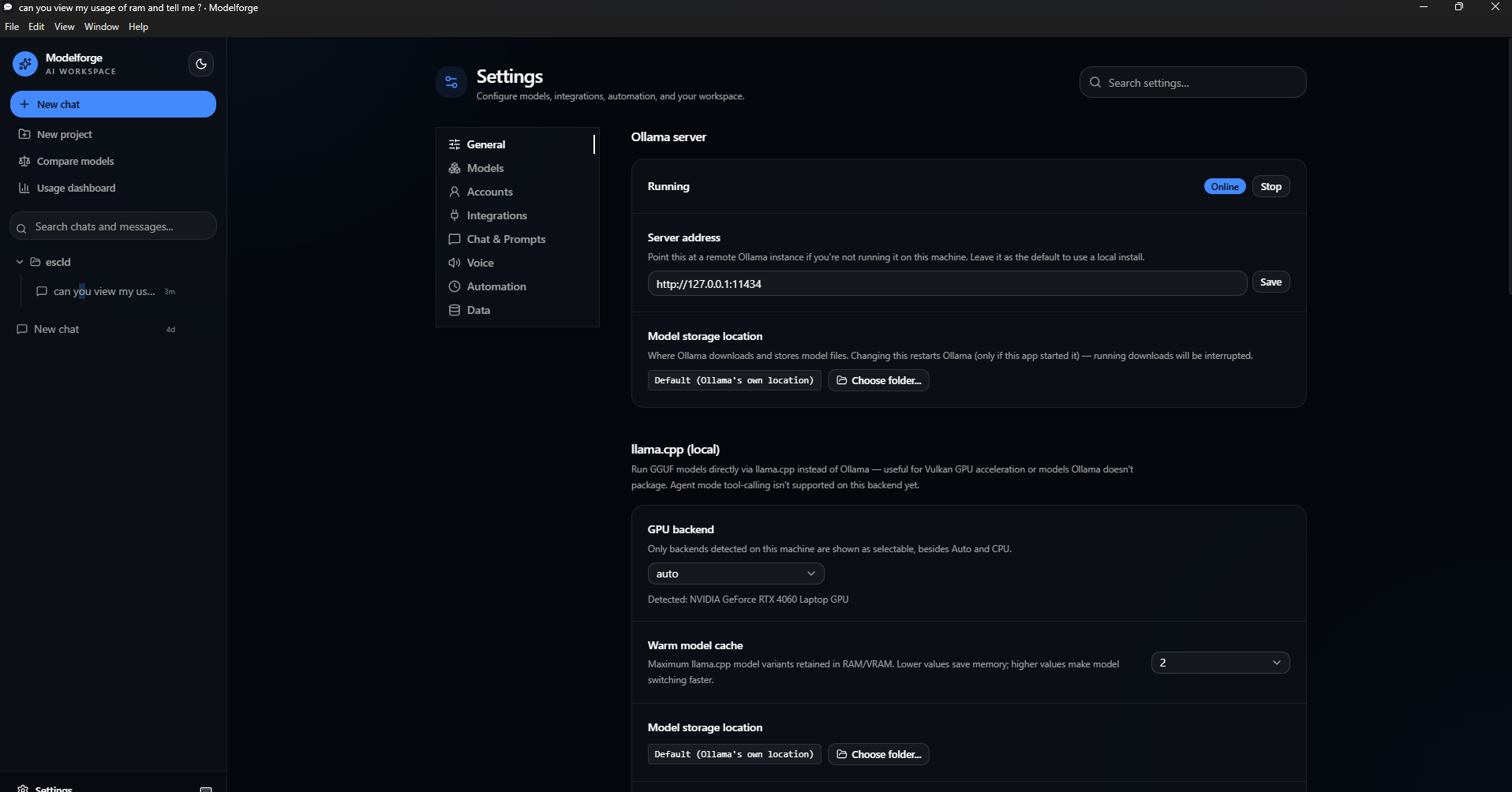Click the Modelforge logo icon in sidebar
Image resolution: width=1512 pixels, height=792 pixels.
[25, 64]
